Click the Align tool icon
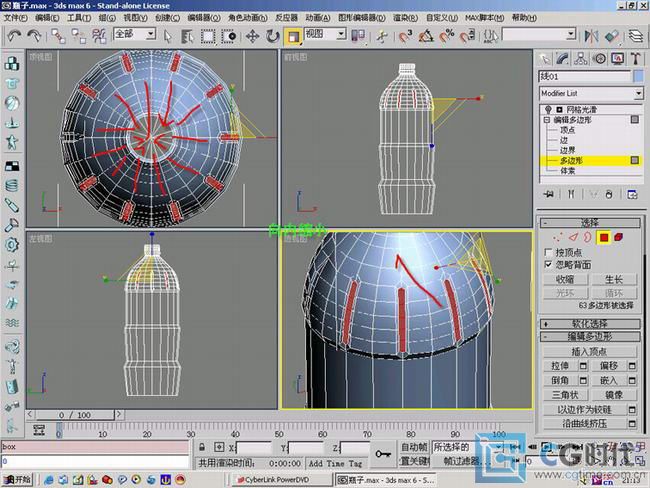This screenshot has height=488, width=650. click(611, 36)
